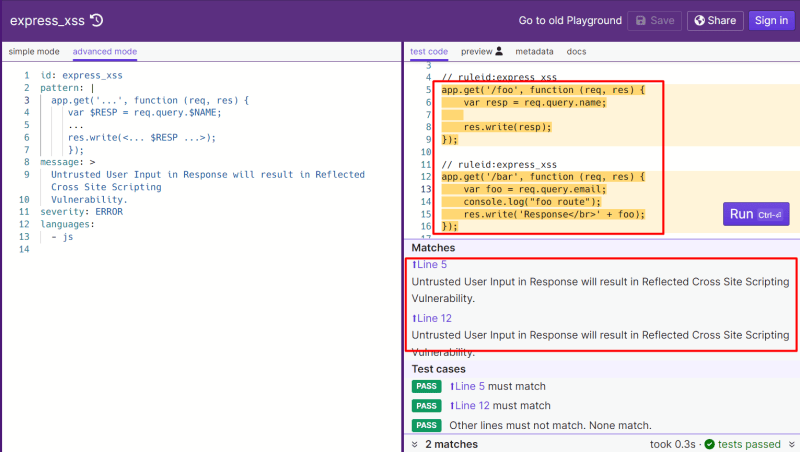The height and width of the screenshot is (452, 800).
Task: Jump to Line 12 in Matches list
Action: [x=432, y=318]
